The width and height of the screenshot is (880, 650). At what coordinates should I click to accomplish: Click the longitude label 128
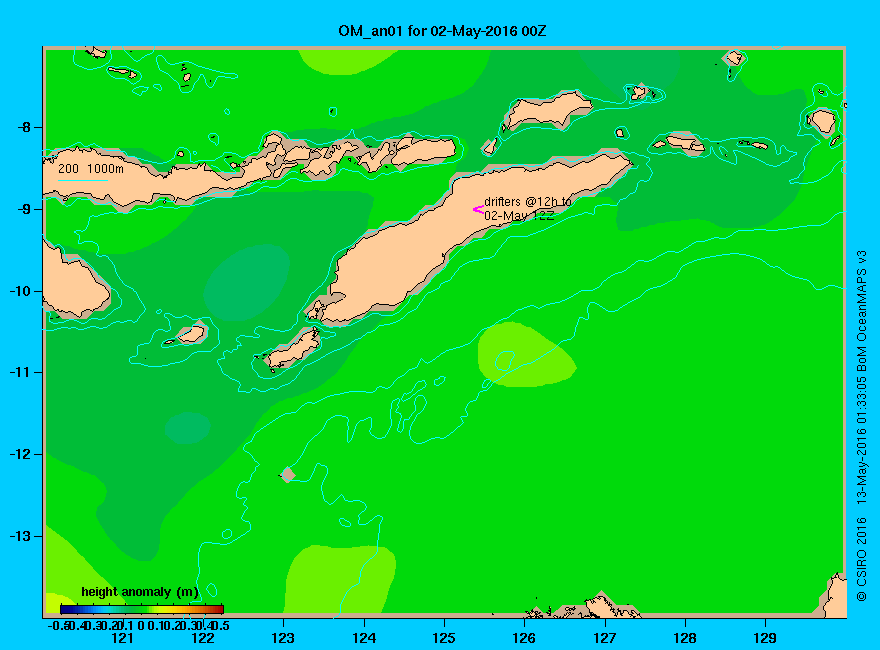[685, 638]
